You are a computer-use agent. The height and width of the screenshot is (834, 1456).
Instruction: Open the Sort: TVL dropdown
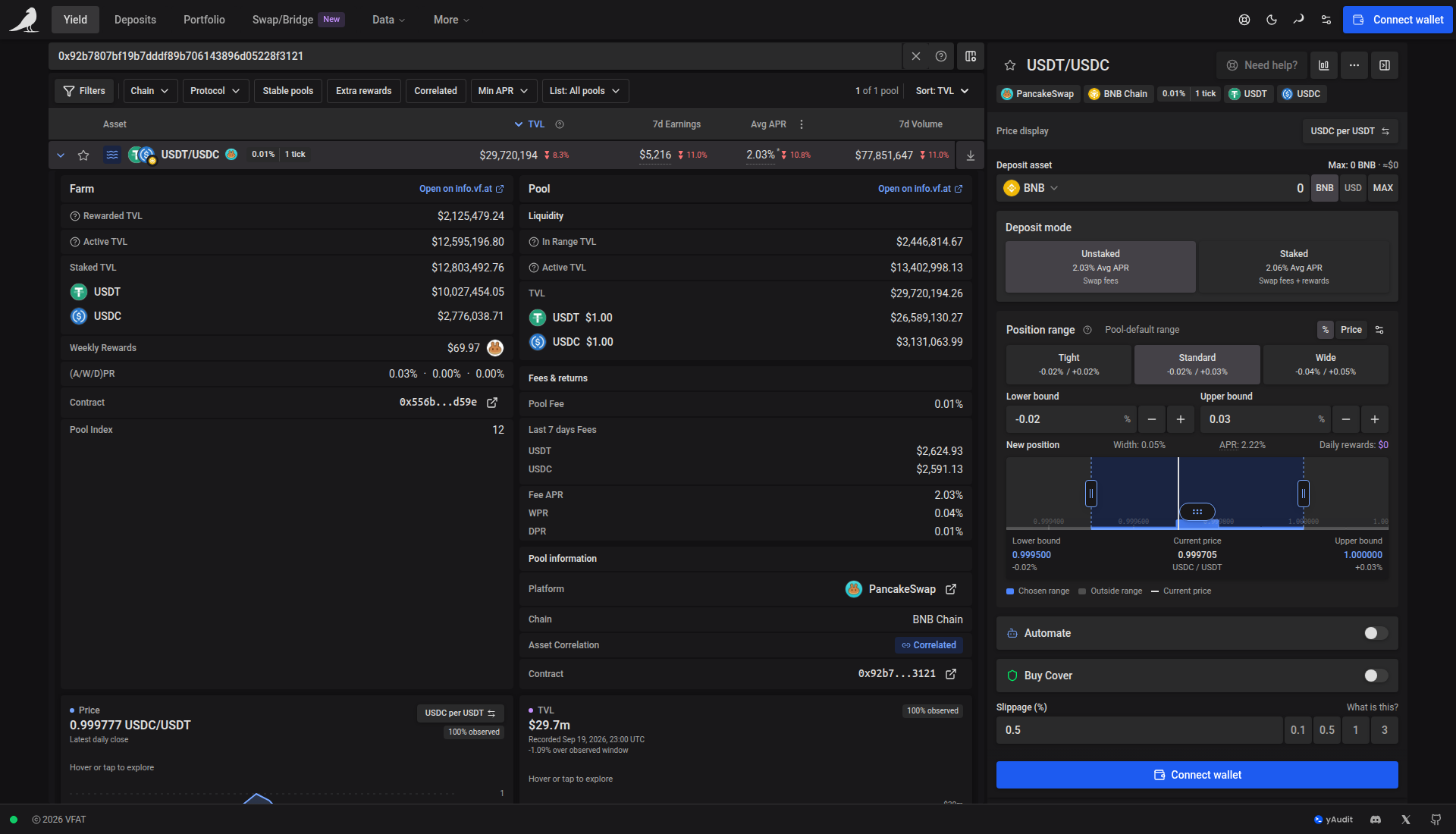[943, 91]
